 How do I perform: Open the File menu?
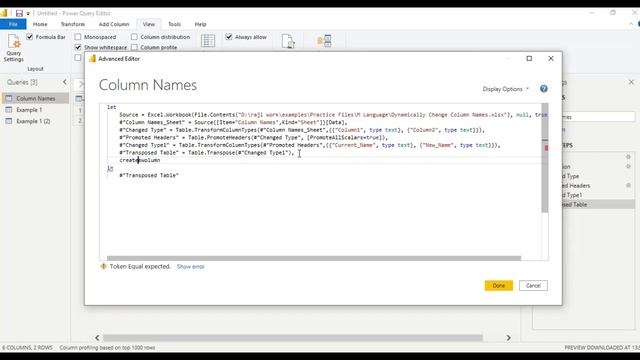pos(13,24)
